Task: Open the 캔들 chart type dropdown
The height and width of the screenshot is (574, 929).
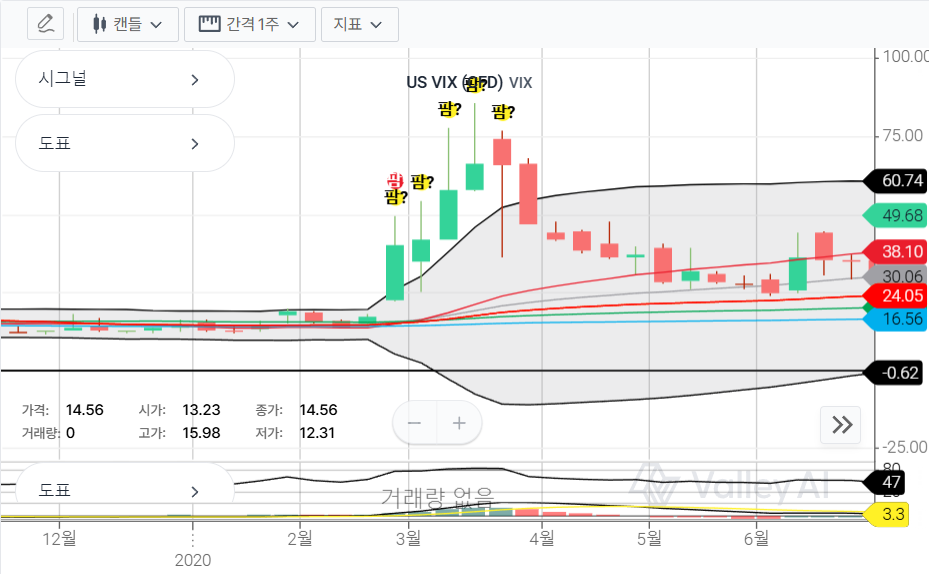Action: click(x=127, y=24)
